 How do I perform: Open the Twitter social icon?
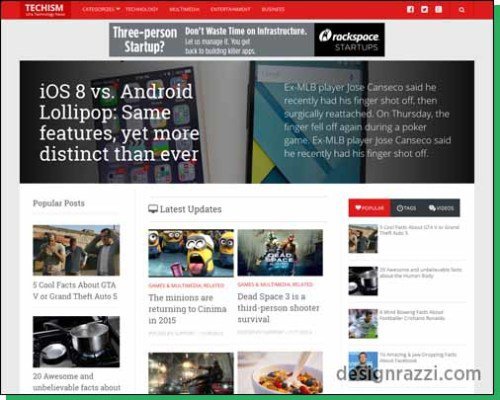point(424,9)
